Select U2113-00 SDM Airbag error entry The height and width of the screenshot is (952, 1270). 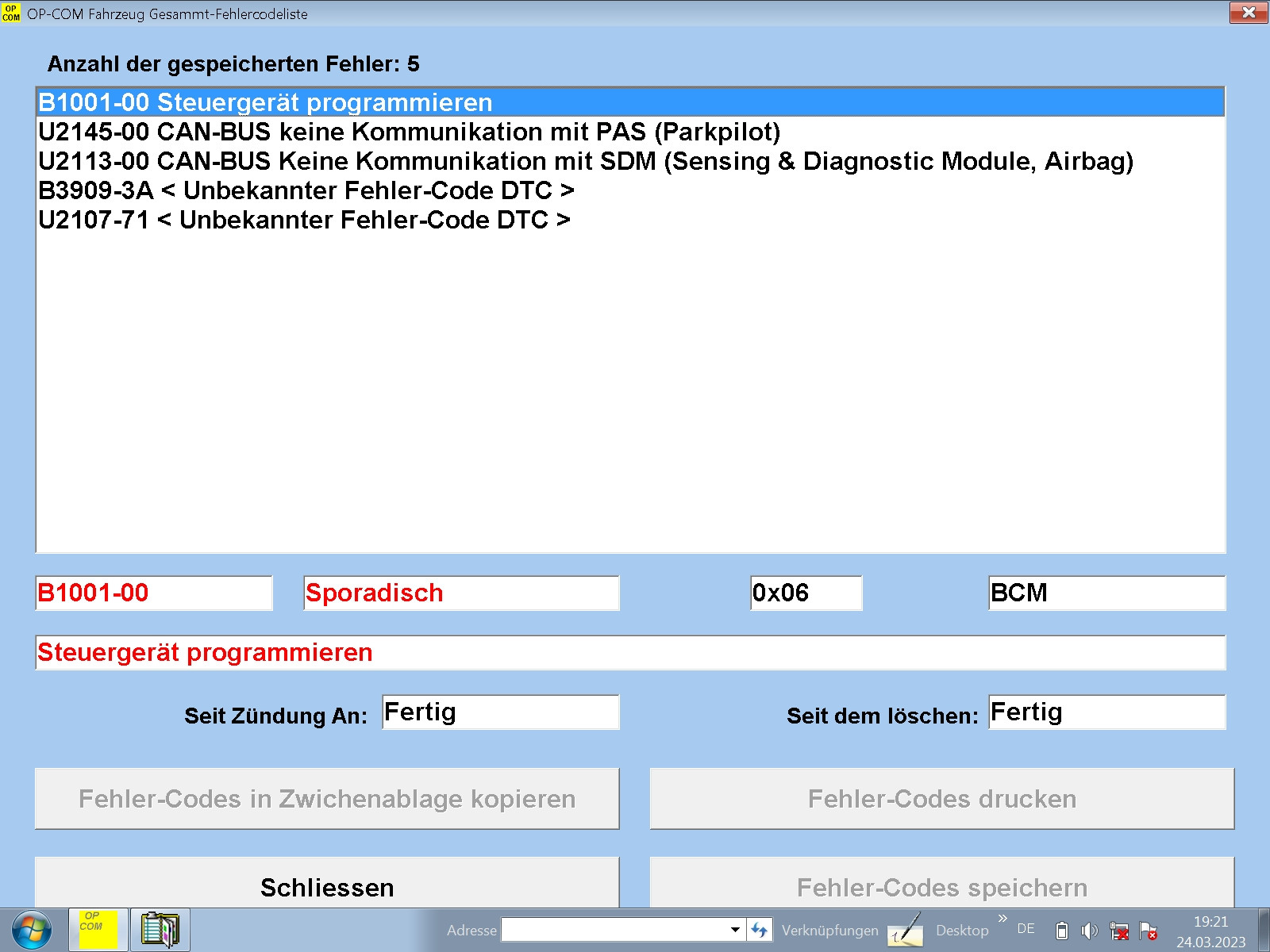[x=585, y=161]
